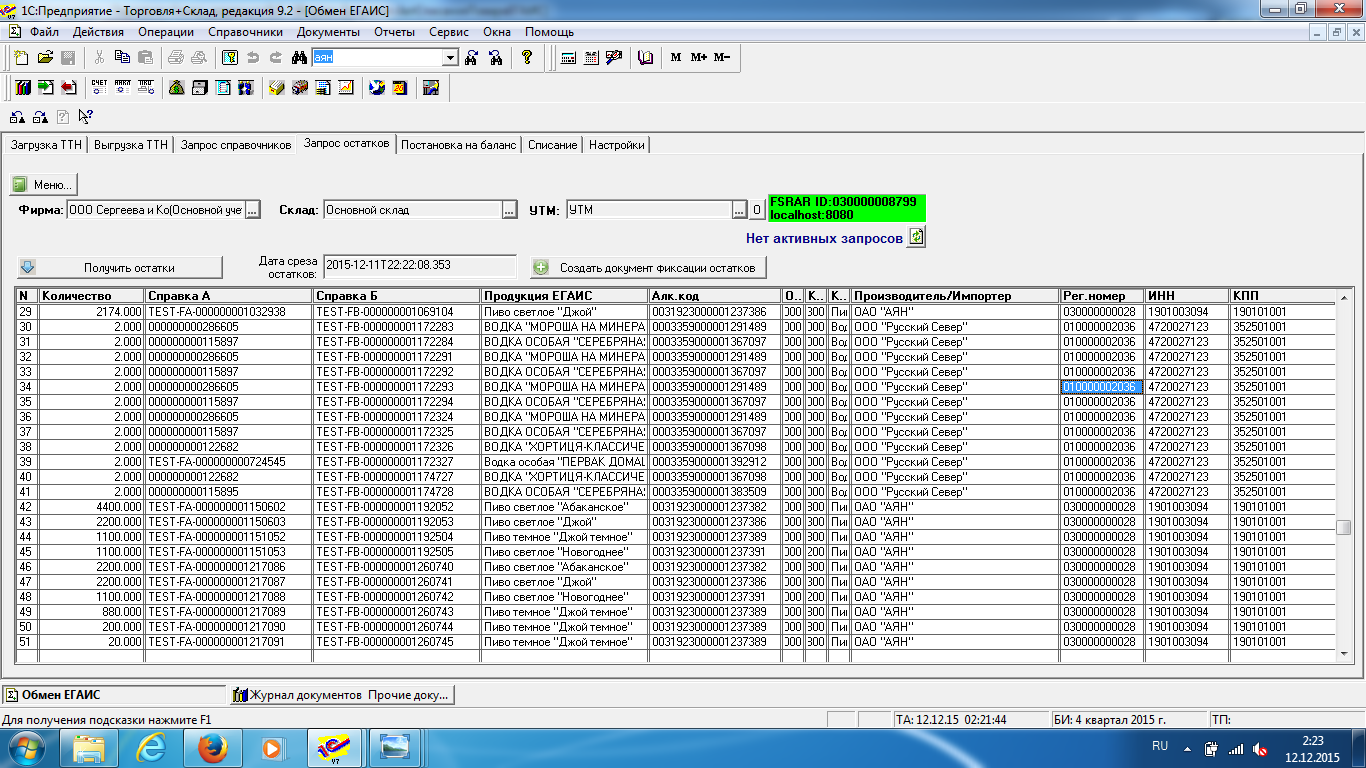
Task: Open the Отчеты menu
Action: coord(394,32)
